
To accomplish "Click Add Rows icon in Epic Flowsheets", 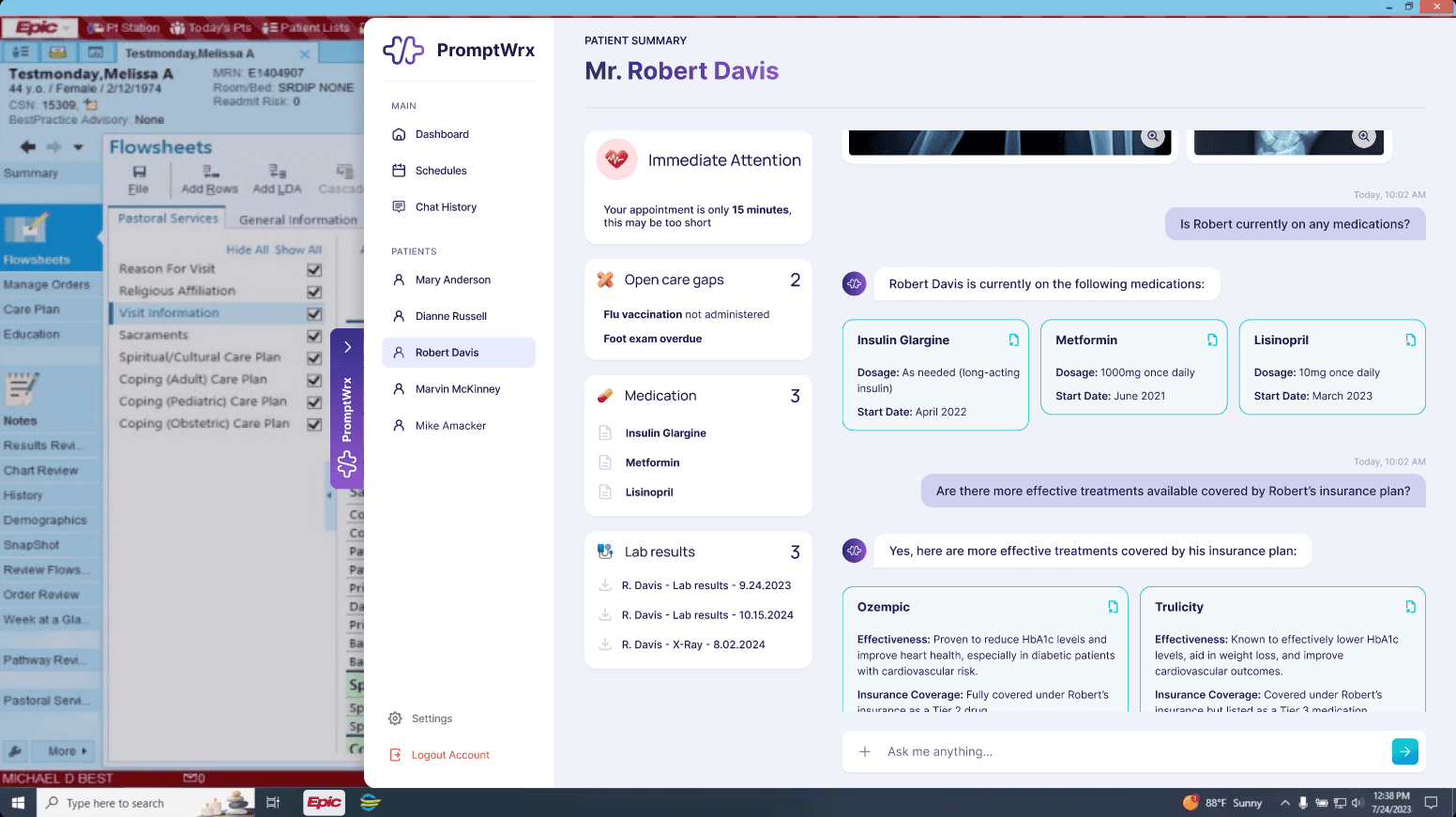I will click(x=211, y=172).
